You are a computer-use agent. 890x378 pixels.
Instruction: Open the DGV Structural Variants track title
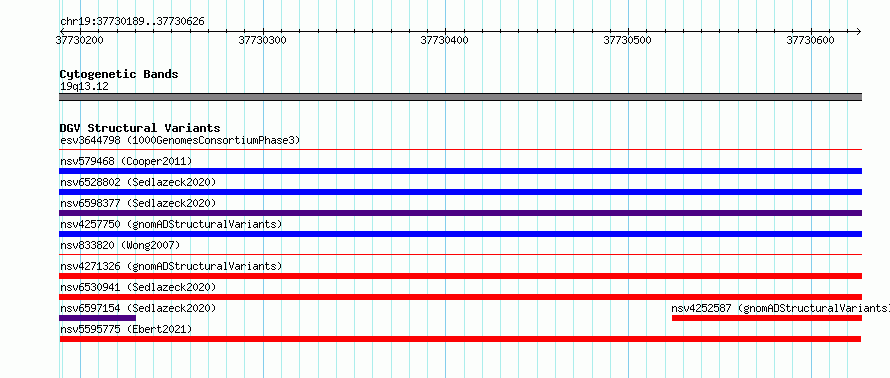pos(140,128)
